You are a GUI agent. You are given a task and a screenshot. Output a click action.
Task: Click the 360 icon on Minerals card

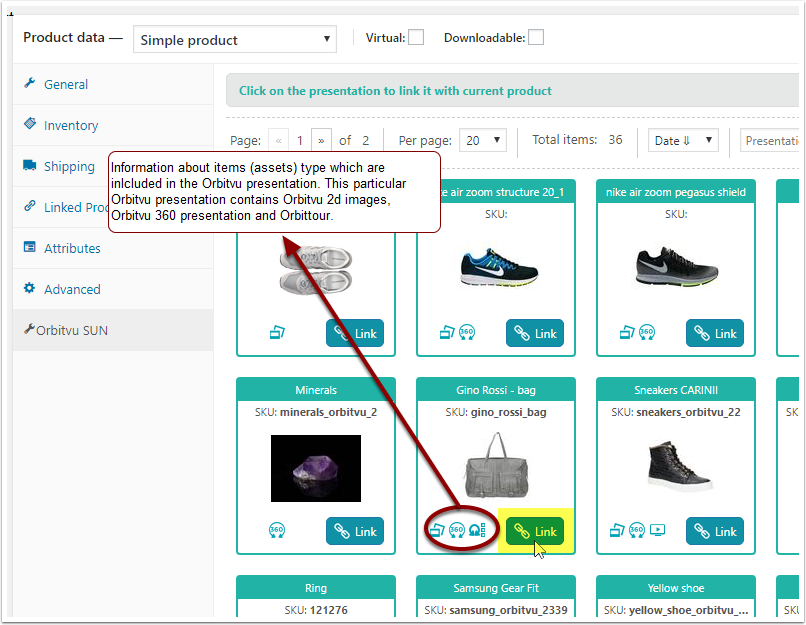click(x=277, y=530)
